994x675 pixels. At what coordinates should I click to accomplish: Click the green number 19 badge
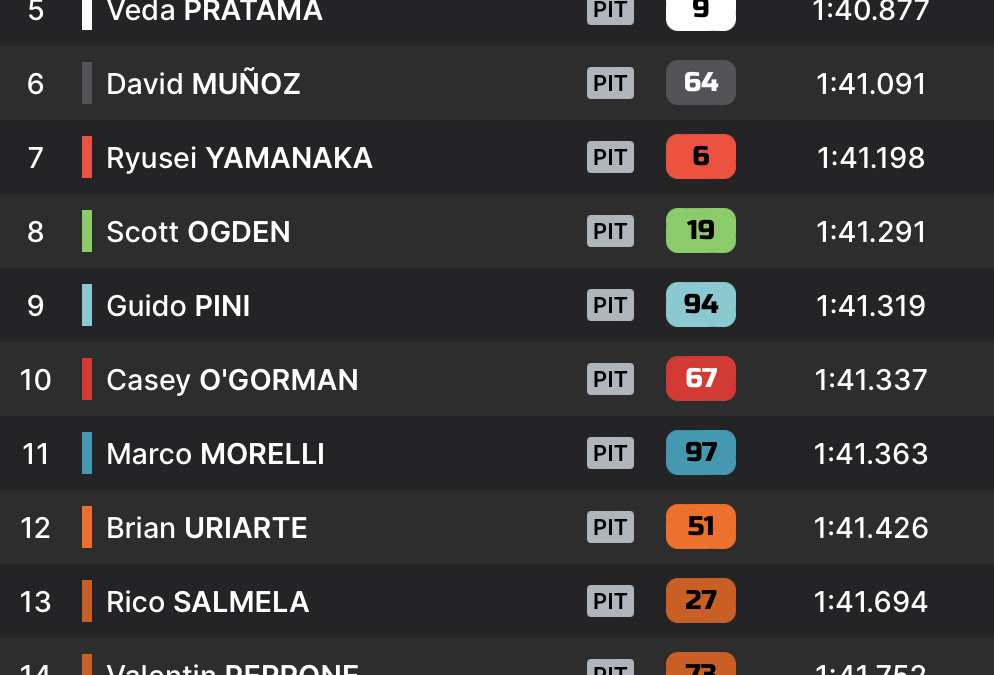coord(700,231)
